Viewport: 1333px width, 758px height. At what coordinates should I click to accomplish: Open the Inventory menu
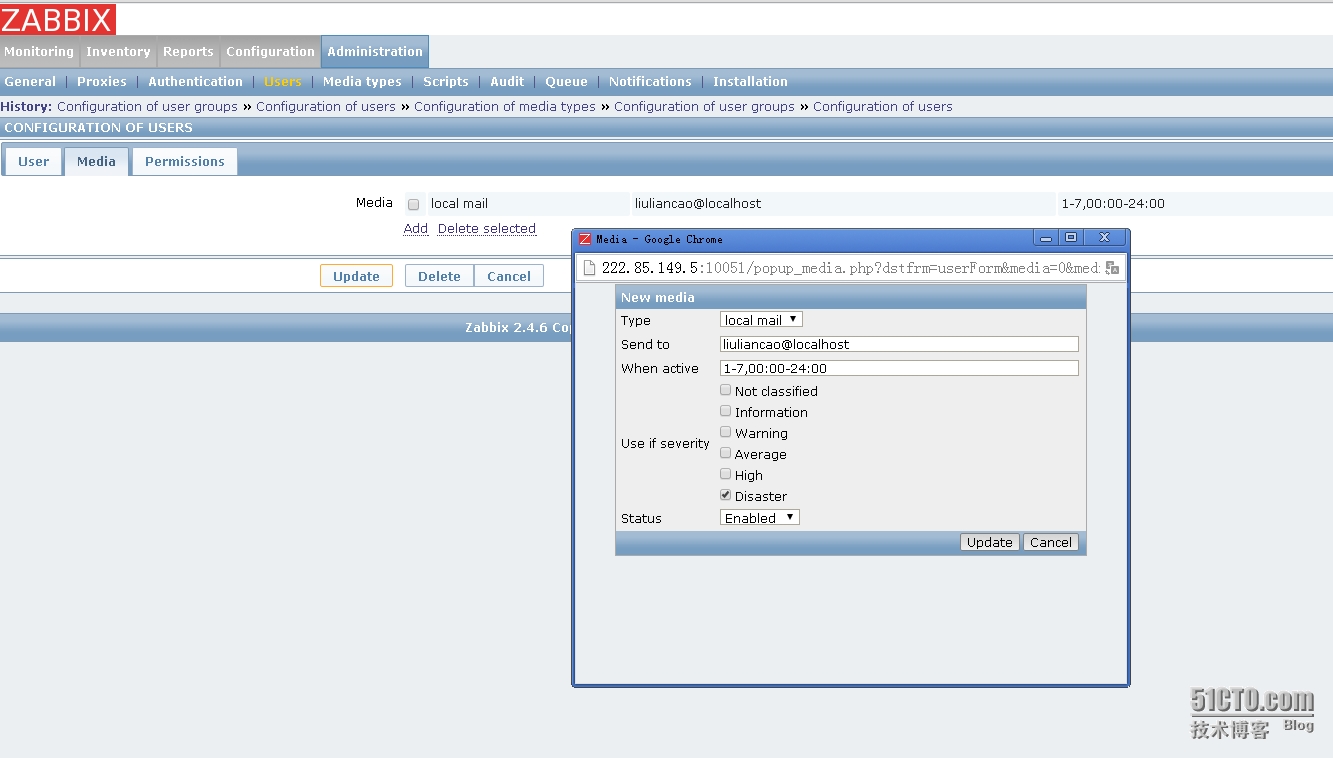tap(118, 52)
